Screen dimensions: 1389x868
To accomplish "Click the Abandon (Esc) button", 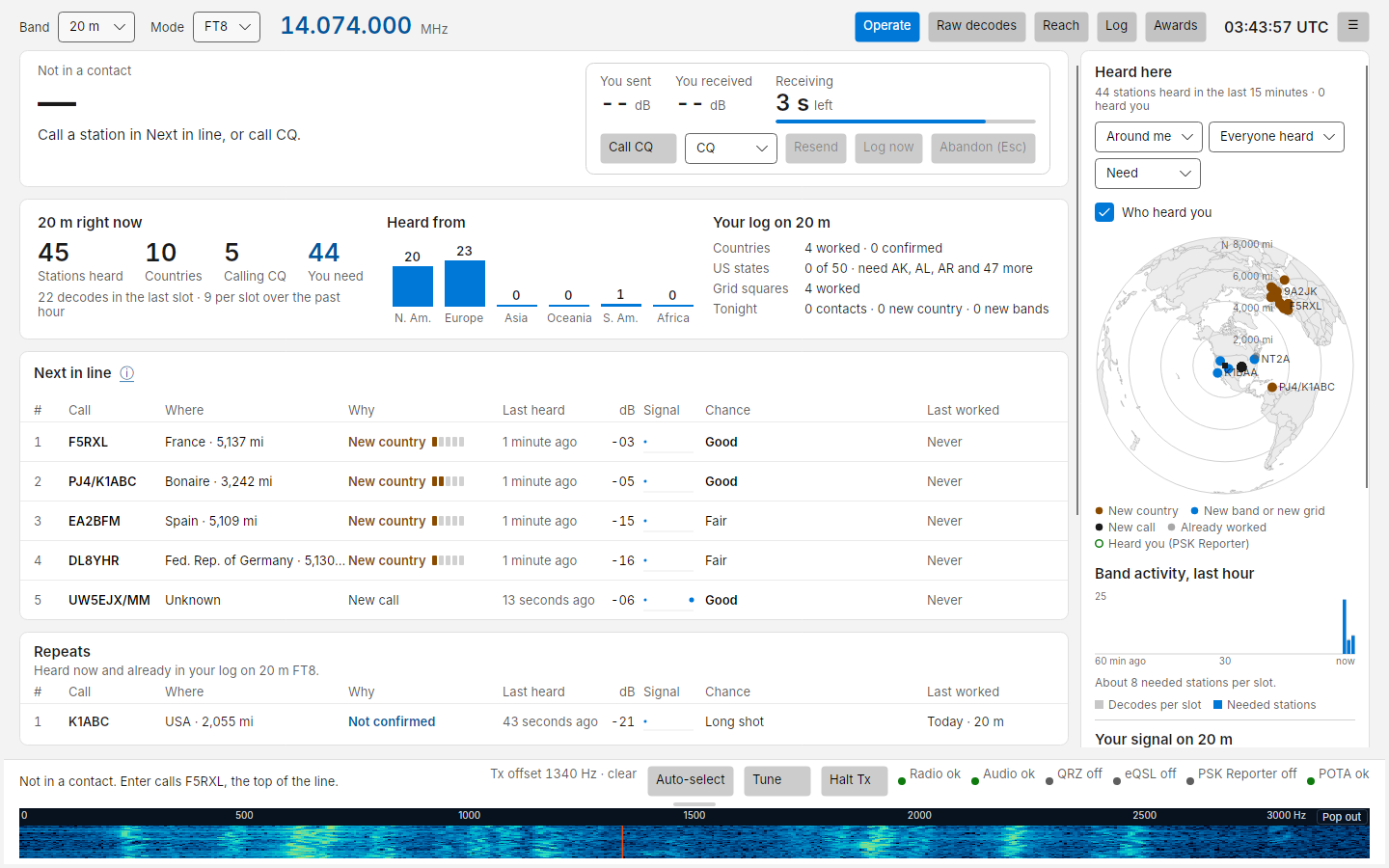I will [983, 148].
